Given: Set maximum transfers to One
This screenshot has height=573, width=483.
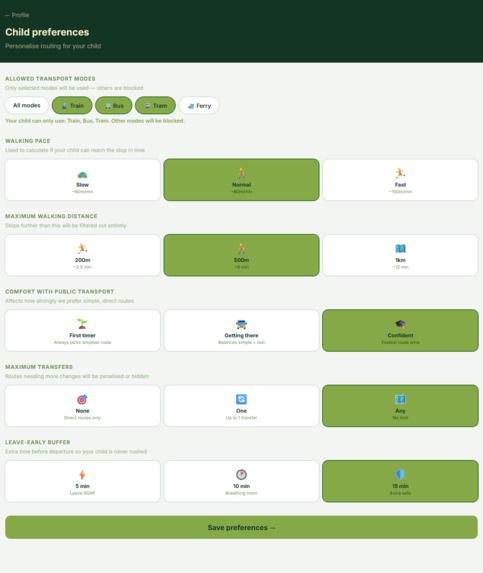Looking at the screenshot, I should pos(242,406).
